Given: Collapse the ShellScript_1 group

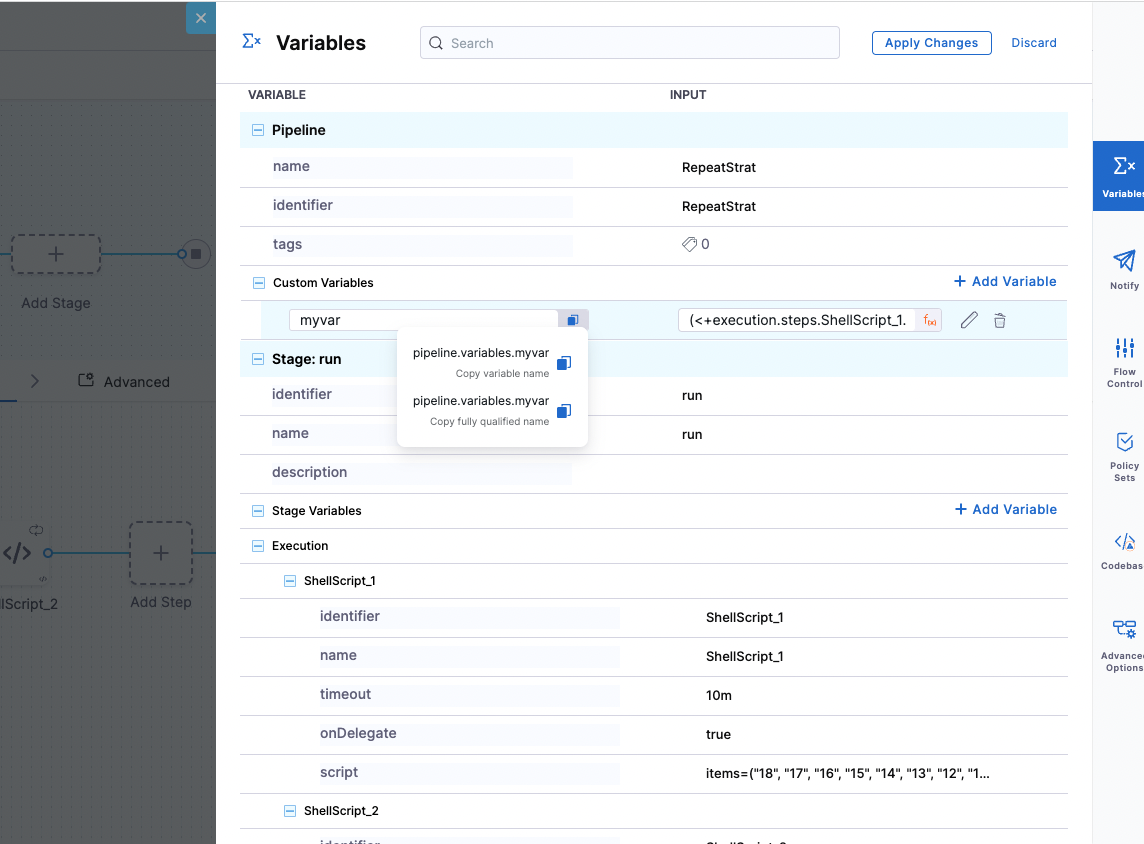Looking at the screenshot, I should 290,581.
